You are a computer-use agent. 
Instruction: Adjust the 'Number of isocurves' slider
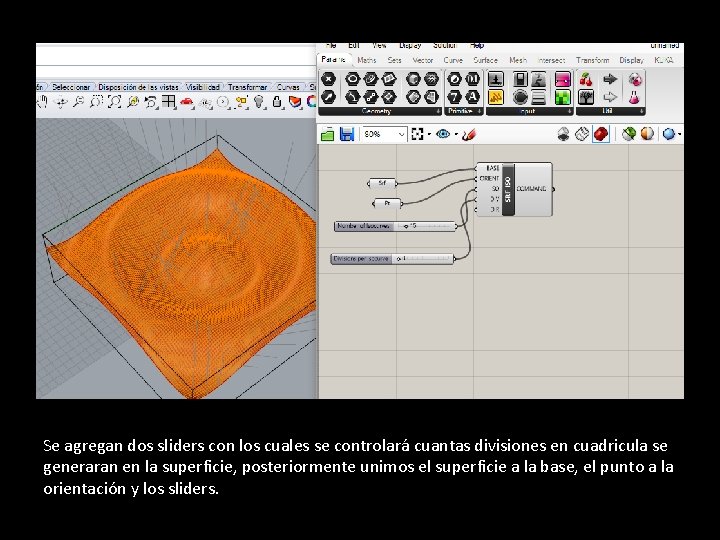(395, 226)
